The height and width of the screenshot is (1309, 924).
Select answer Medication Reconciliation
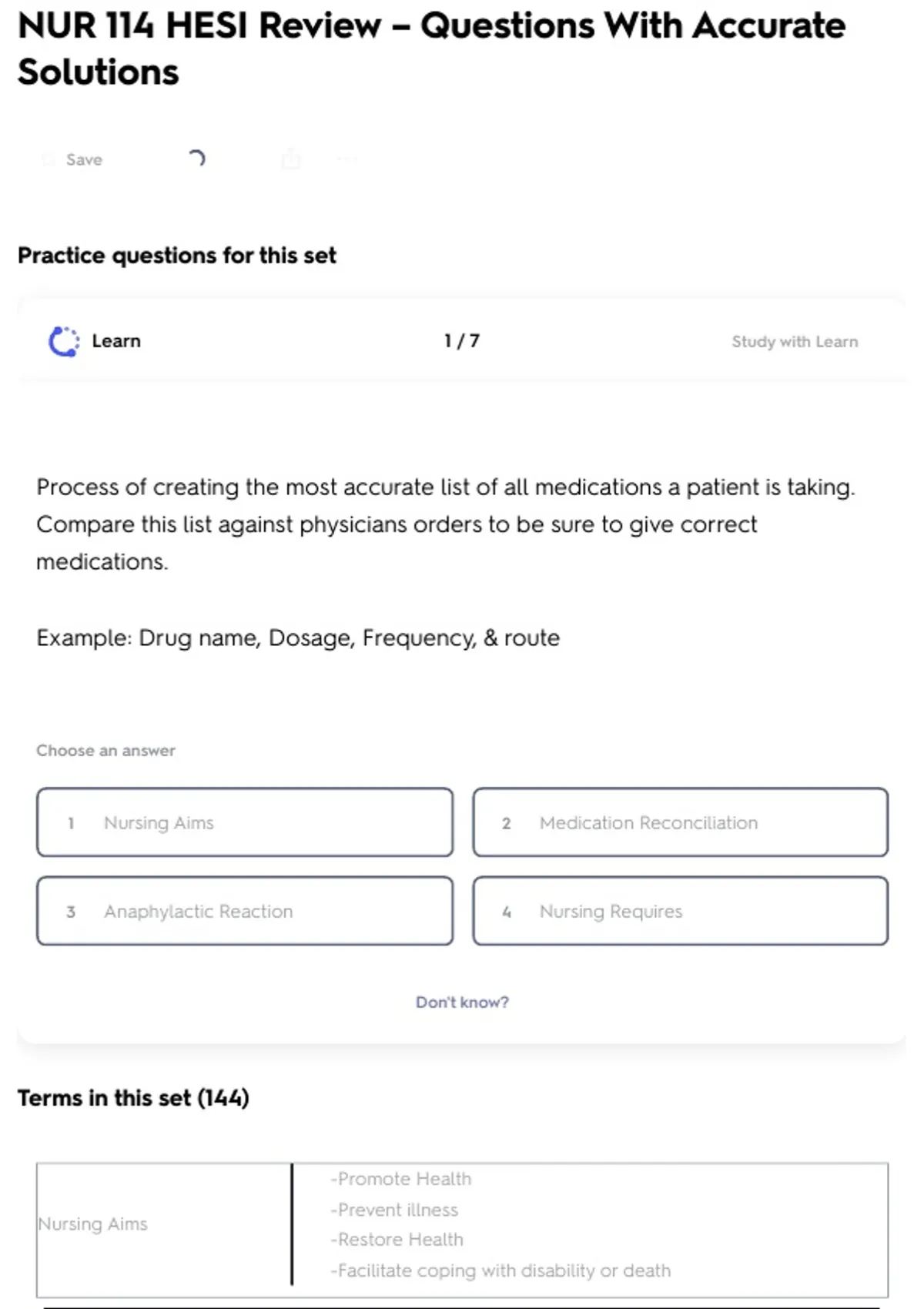coord(680,822)
